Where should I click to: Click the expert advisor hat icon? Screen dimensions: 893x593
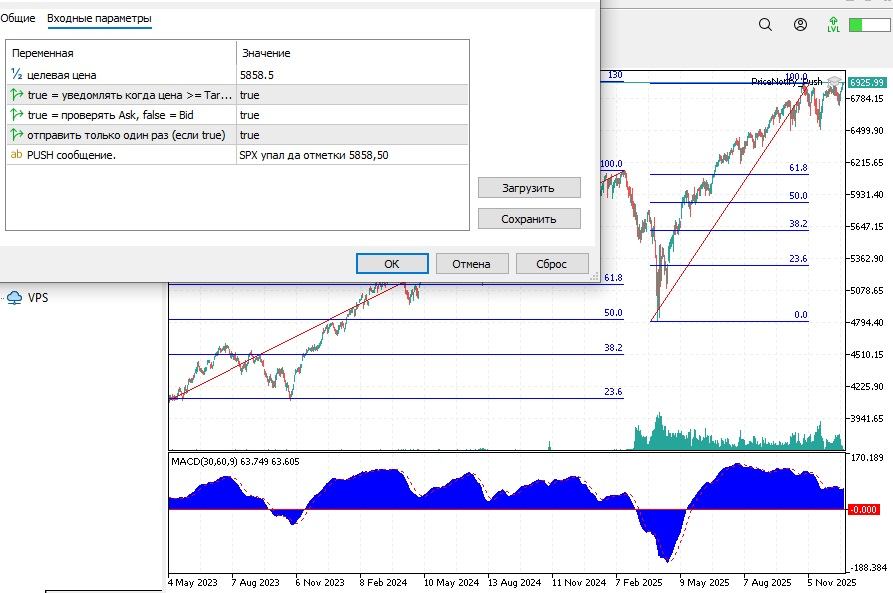835,81
